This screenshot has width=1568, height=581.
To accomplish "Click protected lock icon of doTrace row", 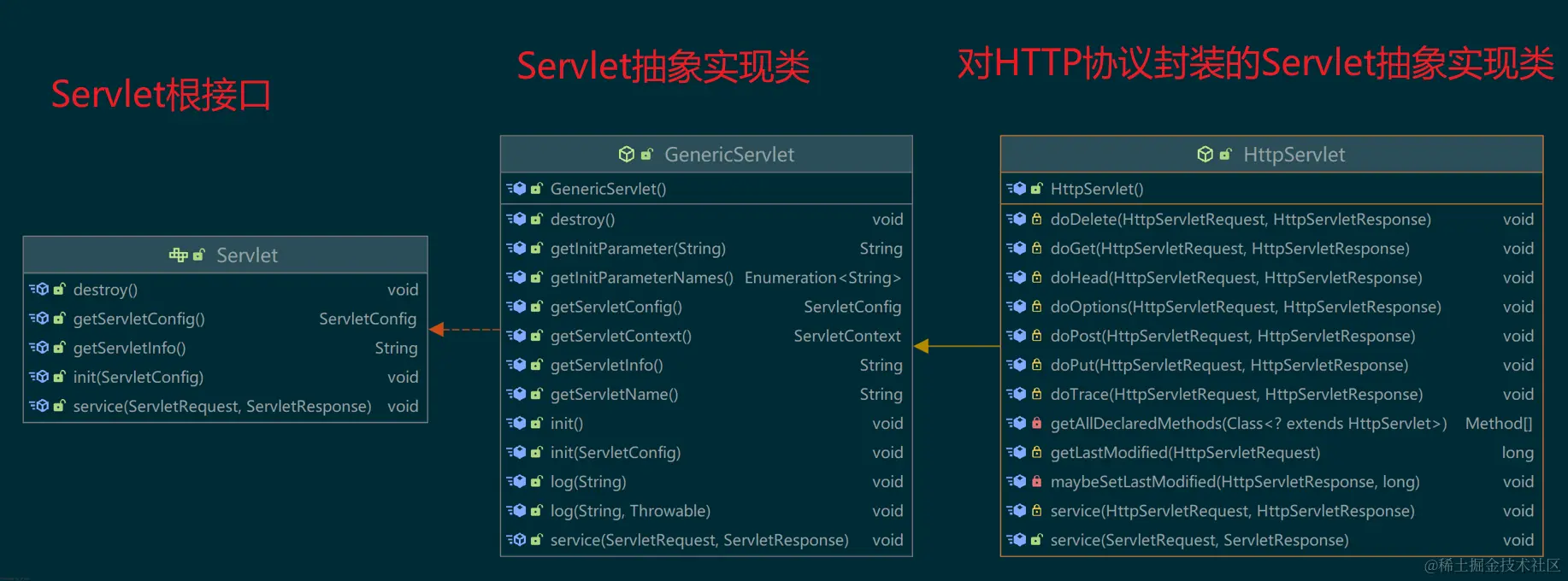I will point(1036,394).
